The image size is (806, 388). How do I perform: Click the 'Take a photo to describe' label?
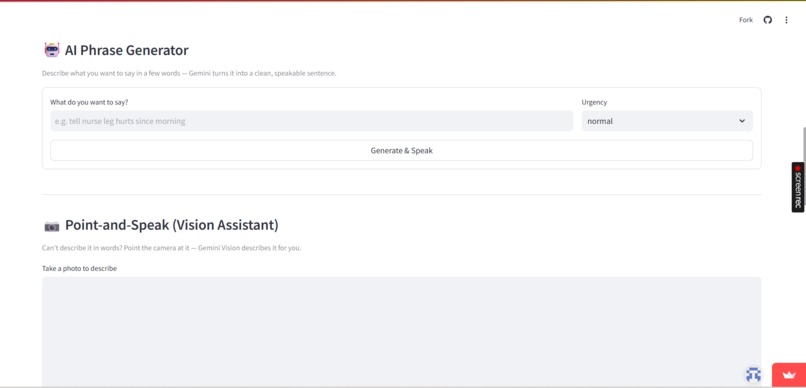point(79,268)
